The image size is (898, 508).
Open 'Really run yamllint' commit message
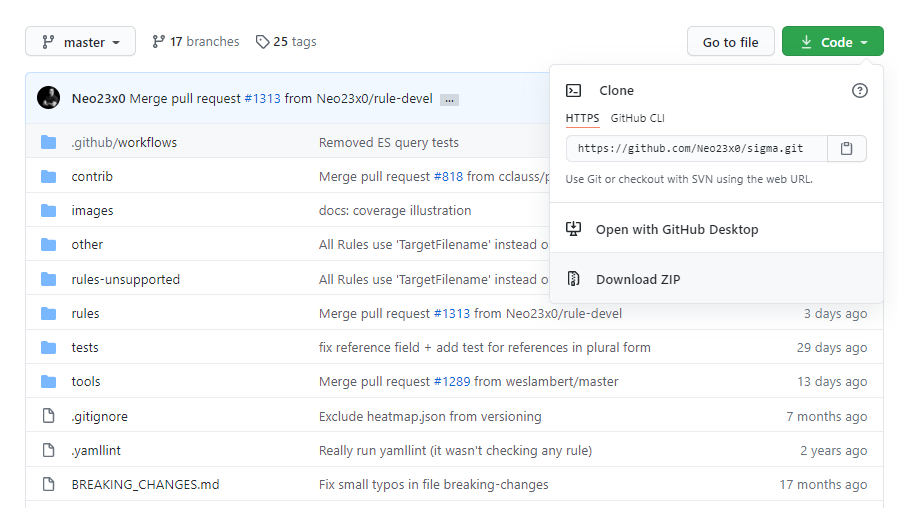455,451
